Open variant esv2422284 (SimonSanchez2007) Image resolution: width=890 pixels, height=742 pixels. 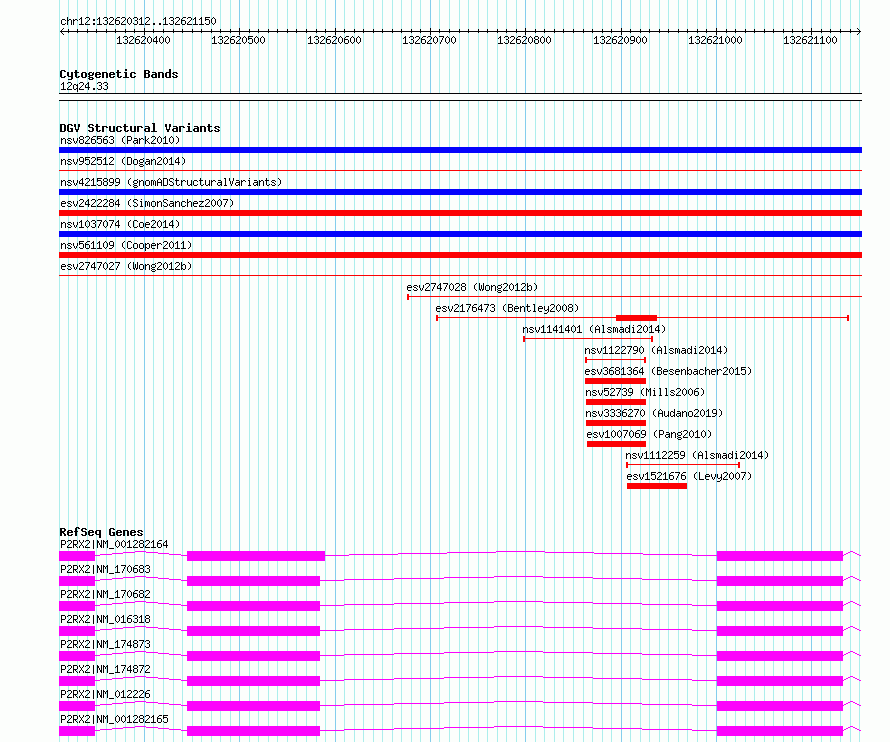(x=147, y=203)
